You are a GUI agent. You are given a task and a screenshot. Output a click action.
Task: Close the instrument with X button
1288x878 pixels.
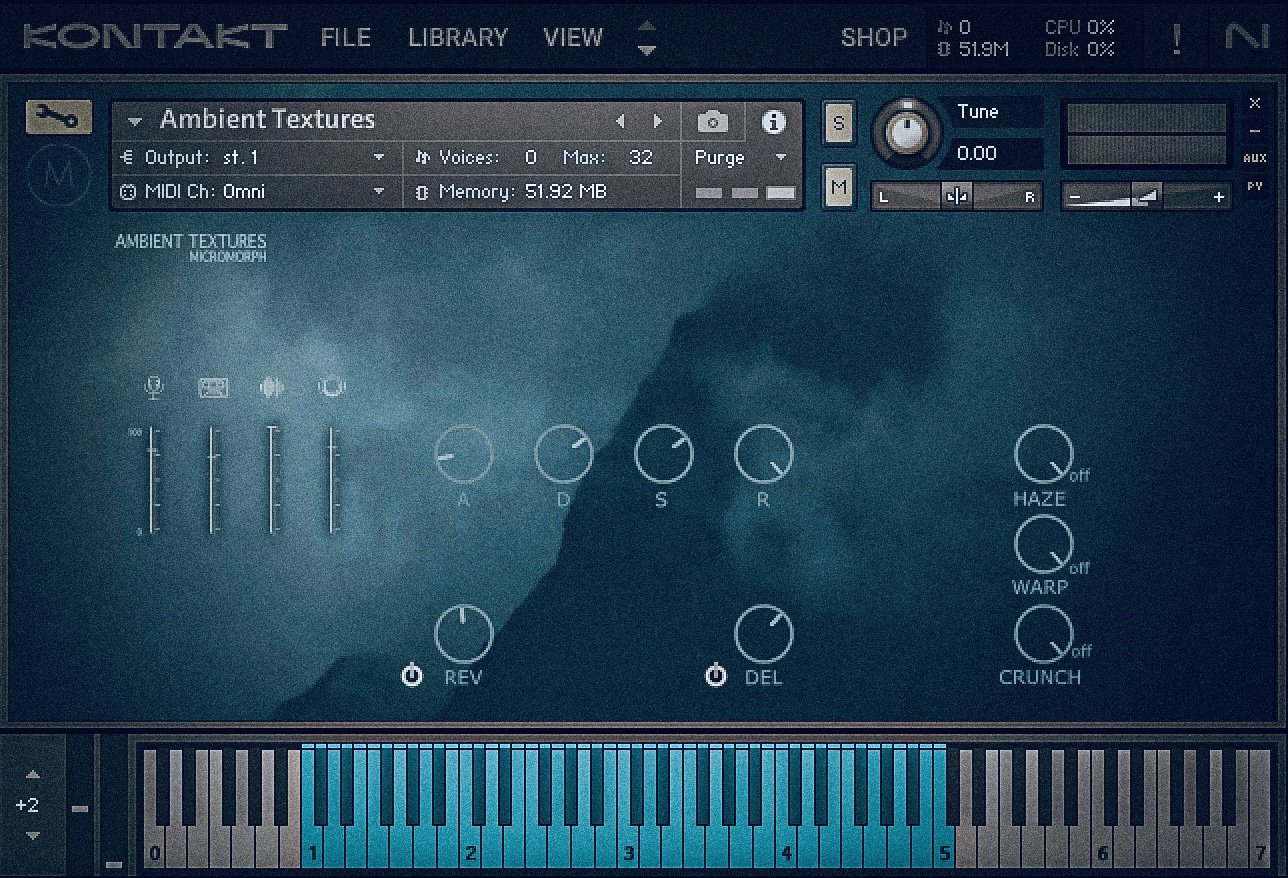[x=1255, y=103]
